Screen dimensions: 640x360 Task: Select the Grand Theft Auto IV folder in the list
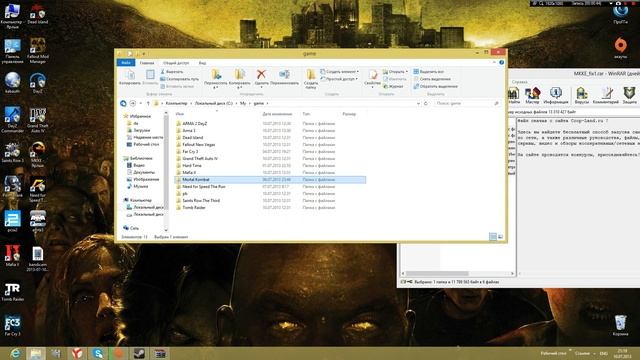(200, 159)
